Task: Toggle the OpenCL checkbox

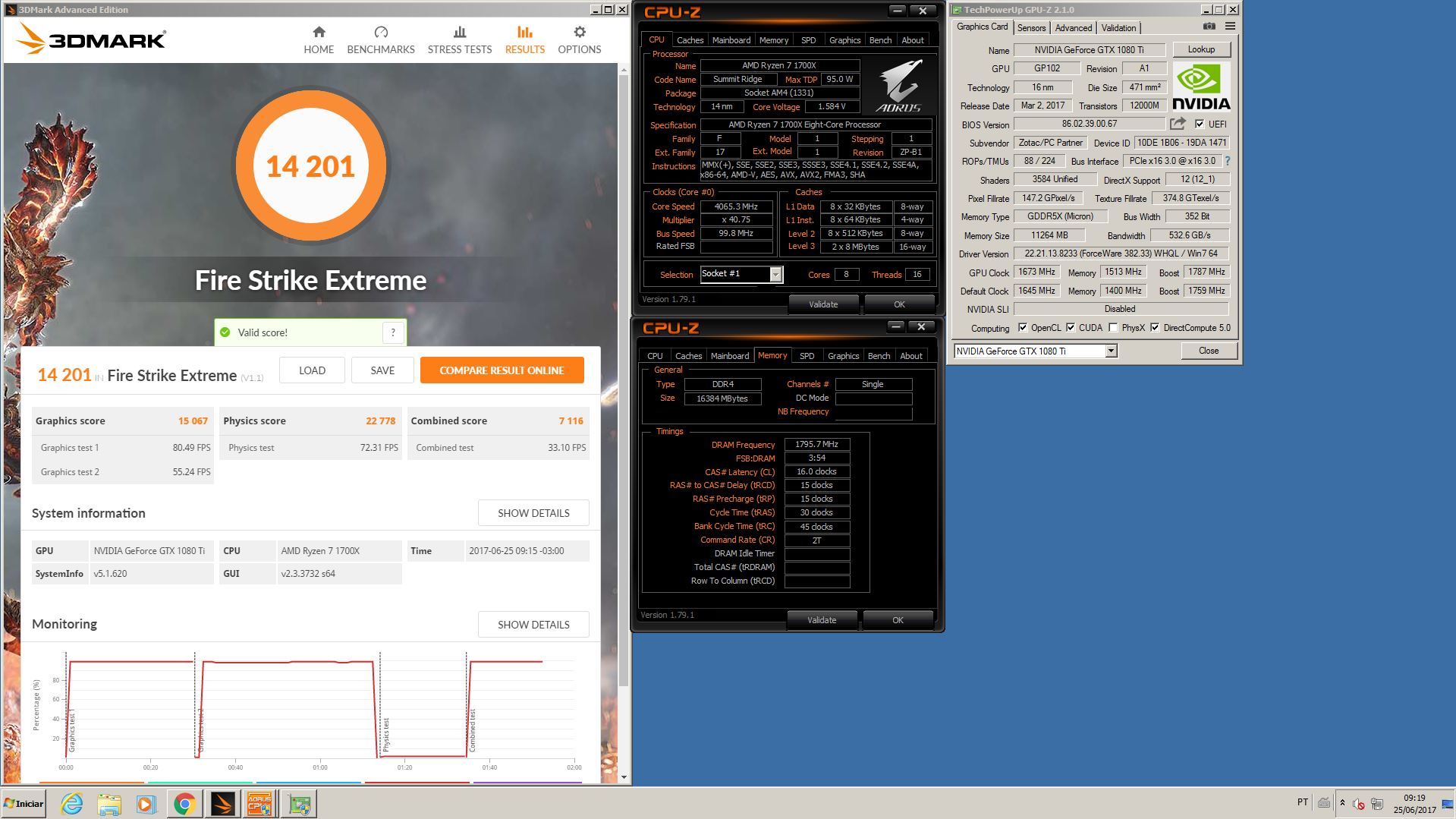Action: [x=1023, y=328]
